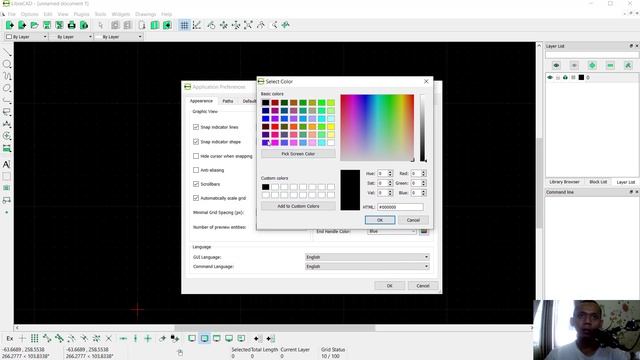Image resolution: width=640 pixels, height=360 pixels.
Task: Click the Open file folder icon
Action: point(34,25)
